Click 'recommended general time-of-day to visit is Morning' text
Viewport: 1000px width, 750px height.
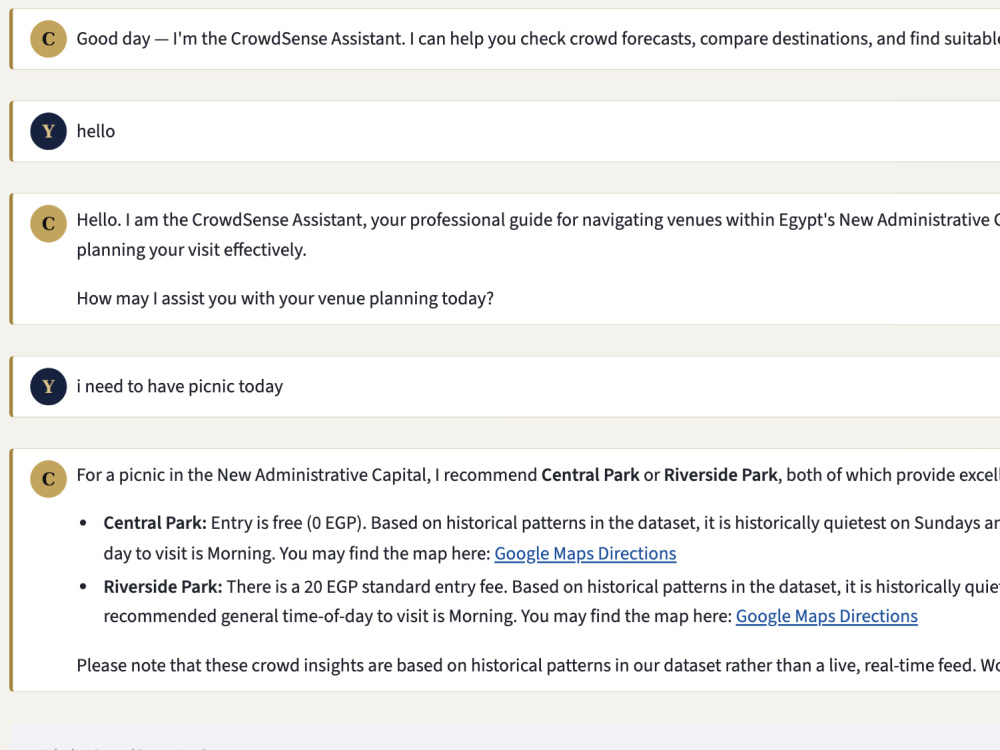click(309, 617)
